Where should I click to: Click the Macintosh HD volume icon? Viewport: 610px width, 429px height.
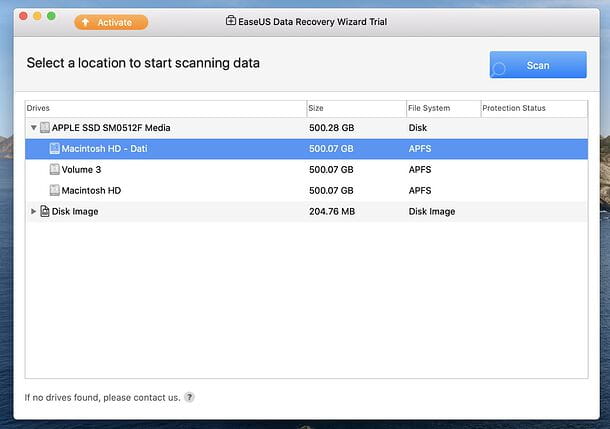(54, 190)
